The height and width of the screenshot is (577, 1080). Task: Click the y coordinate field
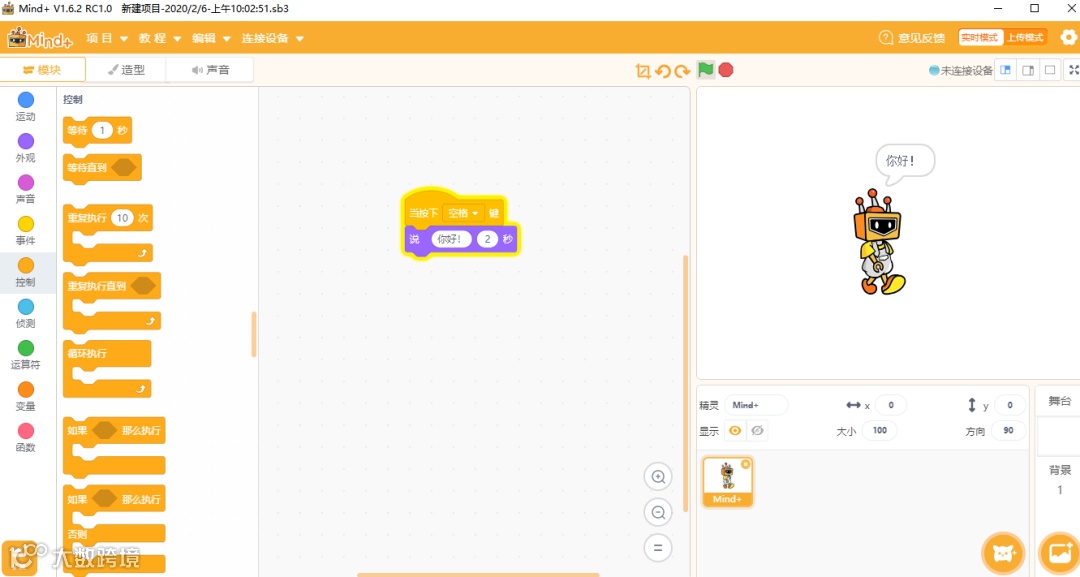(x=1010, y=405)
